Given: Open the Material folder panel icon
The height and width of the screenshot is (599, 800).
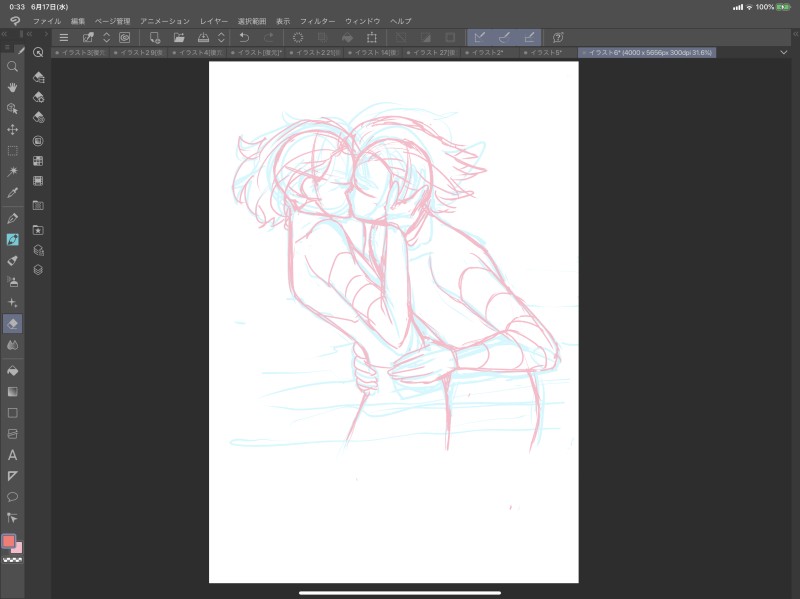Looking at the screenshot, I should click(38, 206).
